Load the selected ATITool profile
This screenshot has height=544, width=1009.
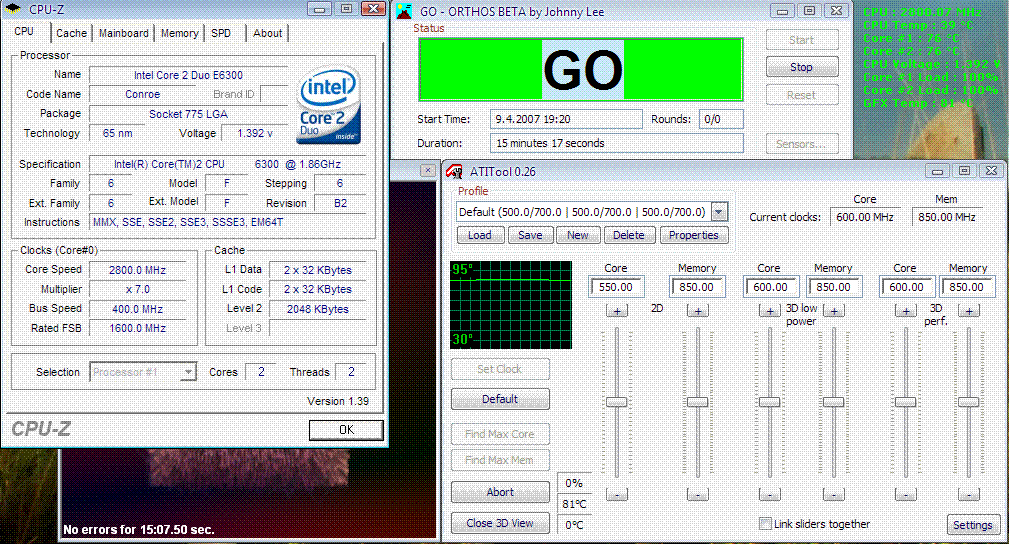[x=480, y=235]
